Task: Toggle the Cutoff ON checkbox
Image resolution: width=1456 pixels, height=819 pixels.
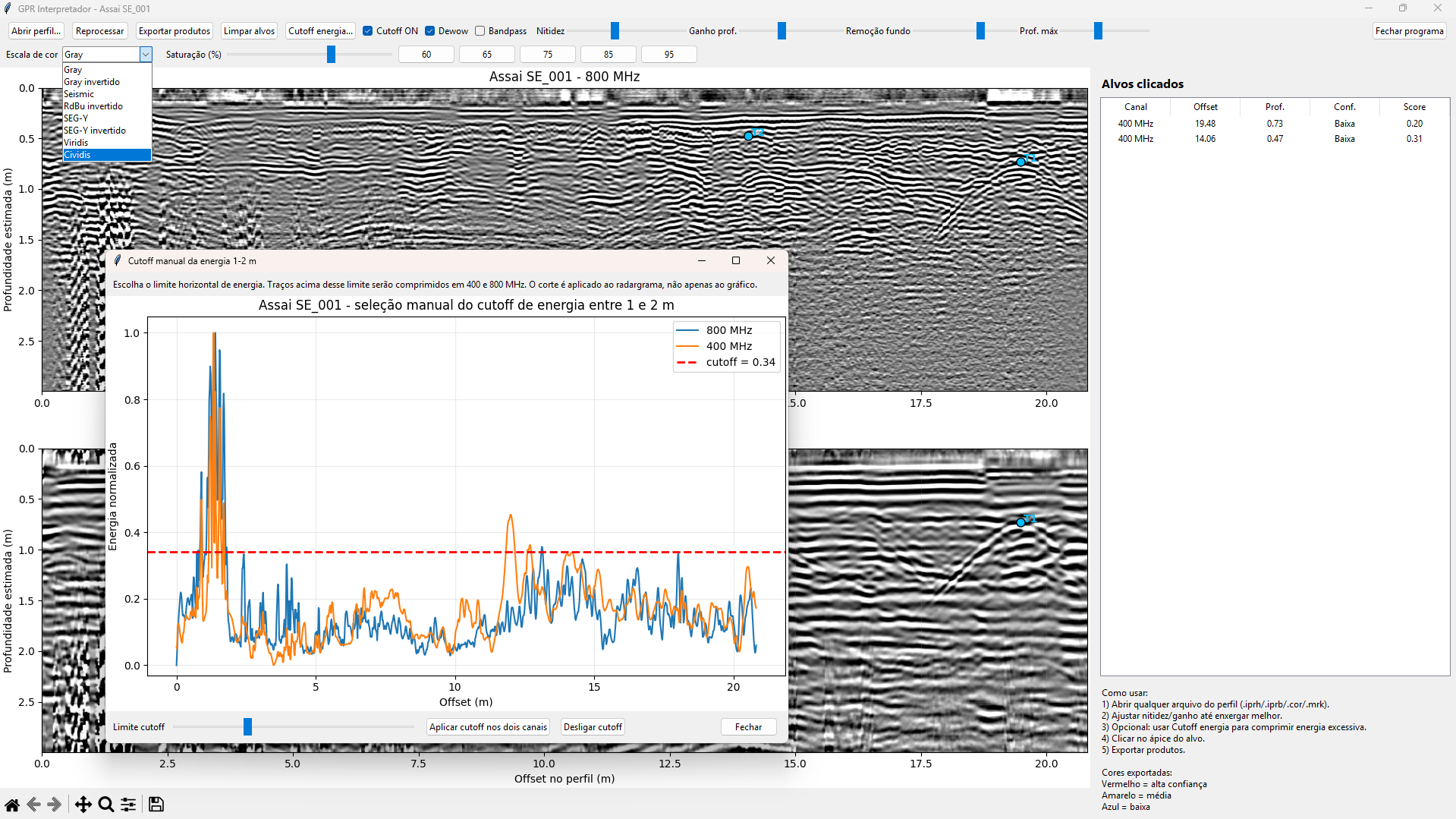Action: point(367,31)
